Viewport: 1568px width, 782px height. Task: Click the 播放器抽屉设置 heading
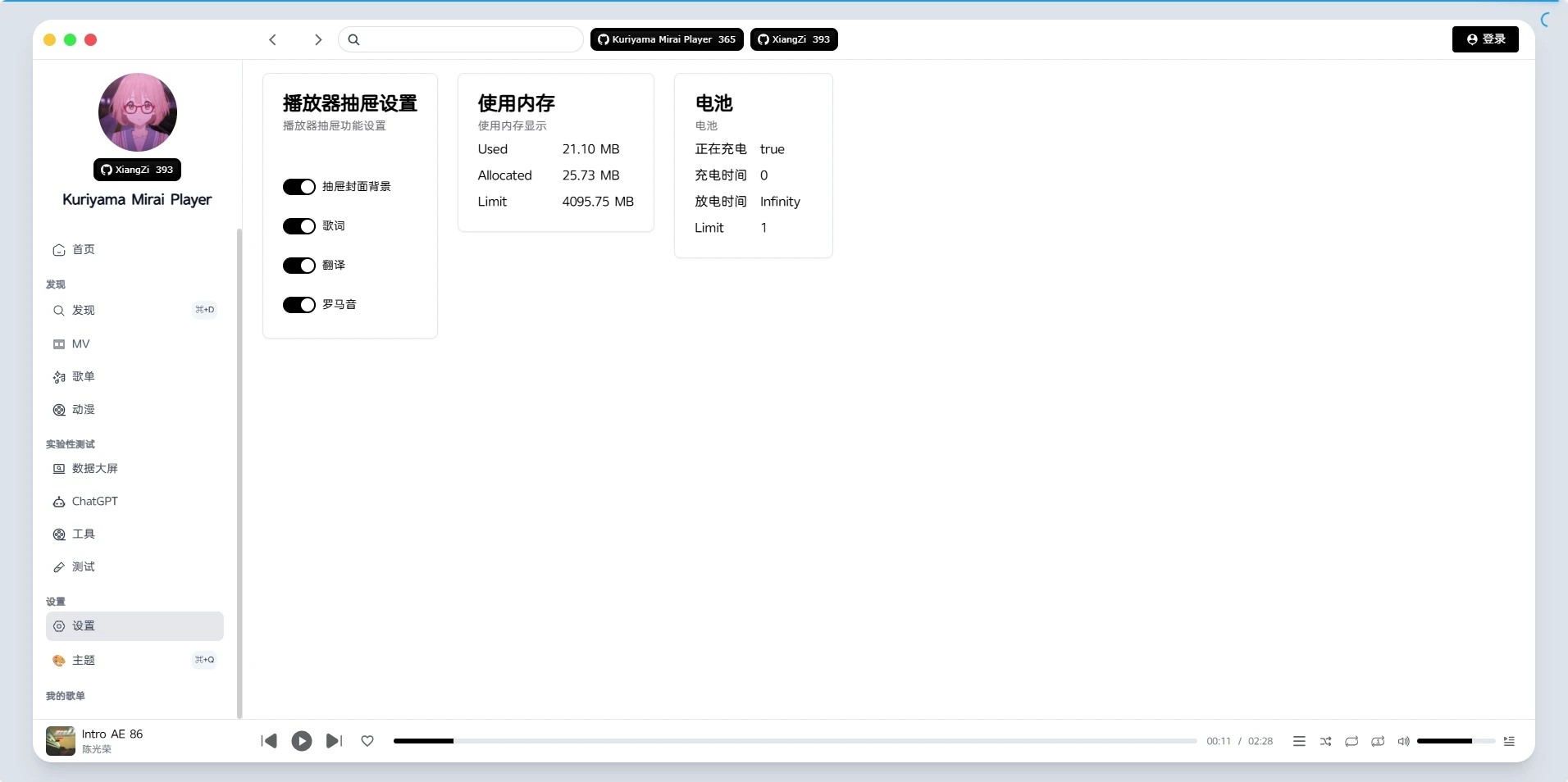click(350, 103)
